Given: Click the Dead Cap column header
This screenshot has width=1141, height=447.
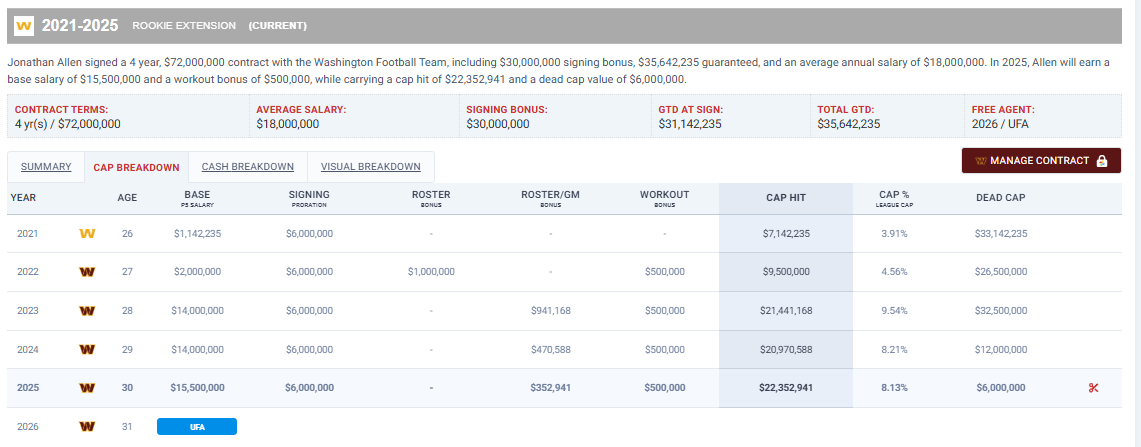Looking at the screenshot, I should [x=1001, y=197].
